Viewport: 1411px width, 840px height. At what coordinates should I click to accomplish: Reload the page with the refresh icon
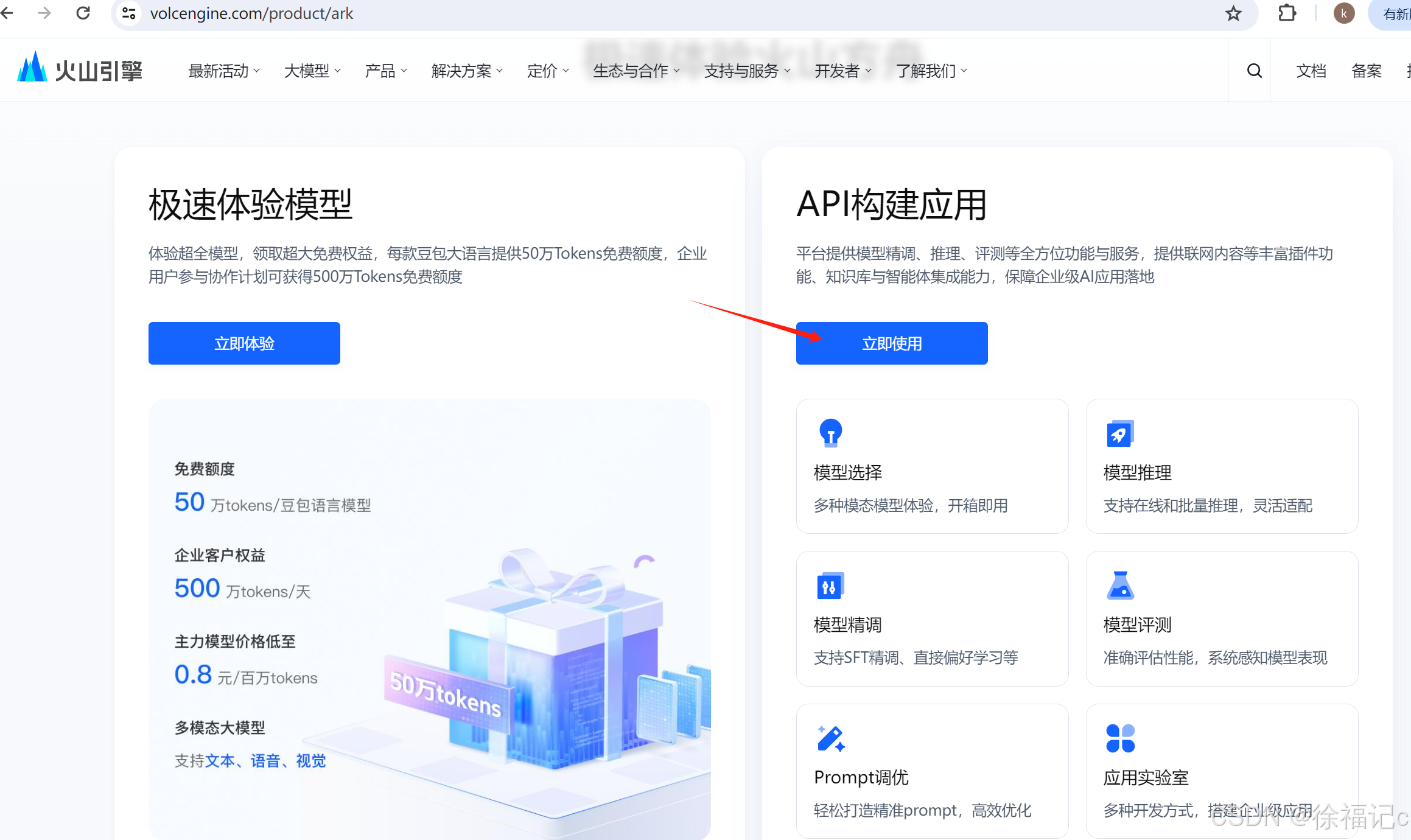pyautogui.click(x=83, y=13)
